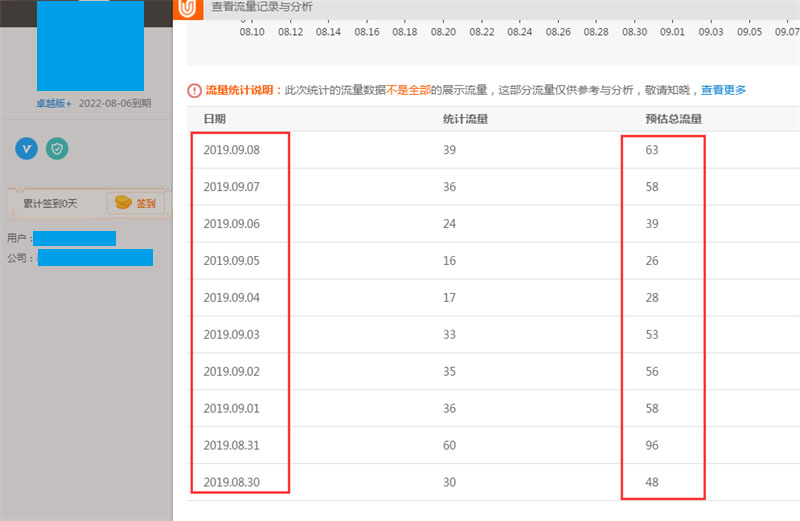
Task: Click the 08.30 chart axis label
Action: pyautogui.click(x=635, y=32)
